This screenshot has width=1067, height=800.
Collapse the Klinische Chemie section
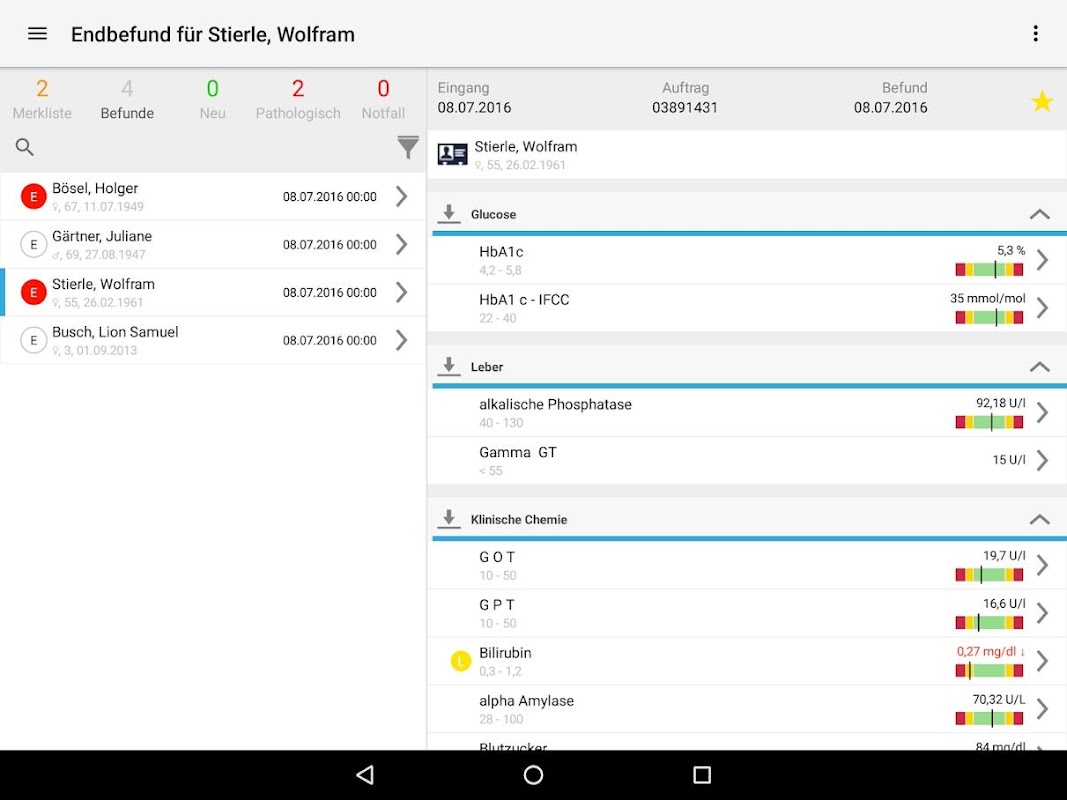(1039, 519)
